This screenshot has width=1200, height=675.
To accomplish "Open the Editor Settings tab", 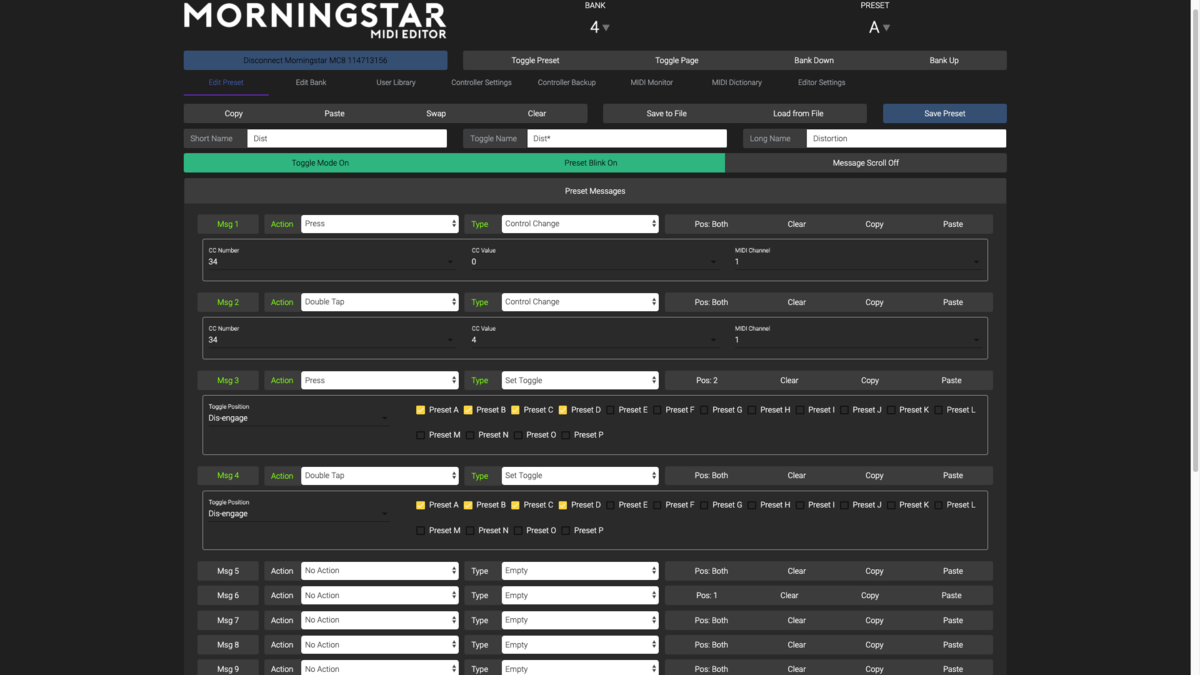I will coord(821,83).
